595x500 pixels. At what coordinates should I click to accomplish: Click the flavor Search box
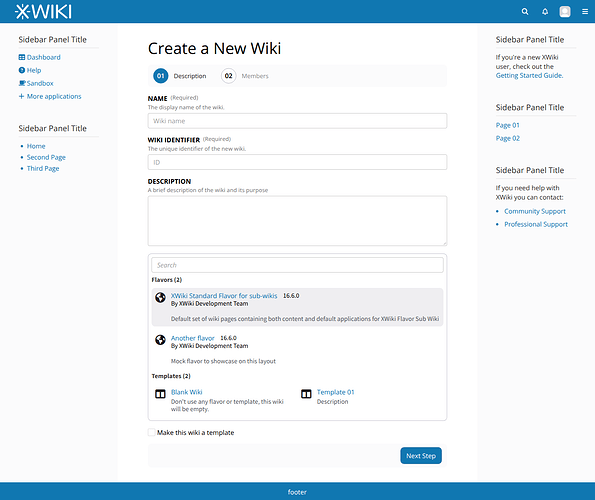[297, 265]
